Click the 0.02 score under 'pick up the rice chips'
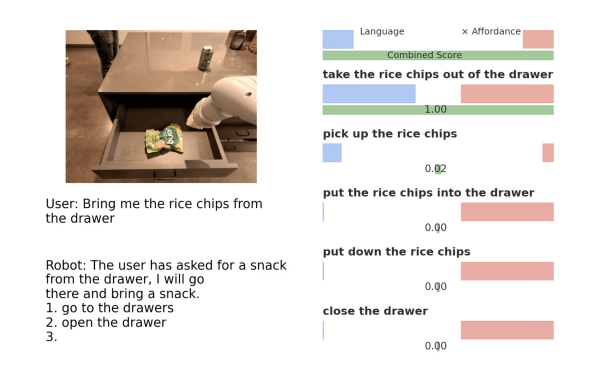The image size is (596, 392). (436, 168)
